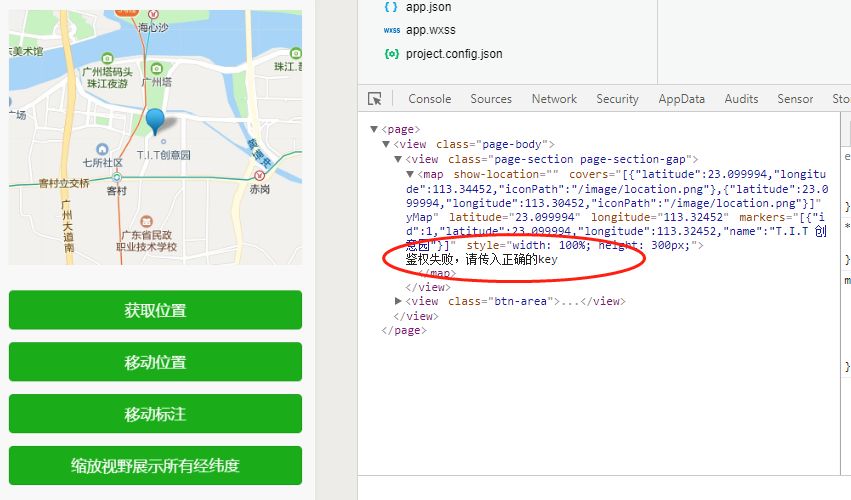This screenshot has width=851, height=500.
Task: Open the Sensor tab
Action: [795, 99]
